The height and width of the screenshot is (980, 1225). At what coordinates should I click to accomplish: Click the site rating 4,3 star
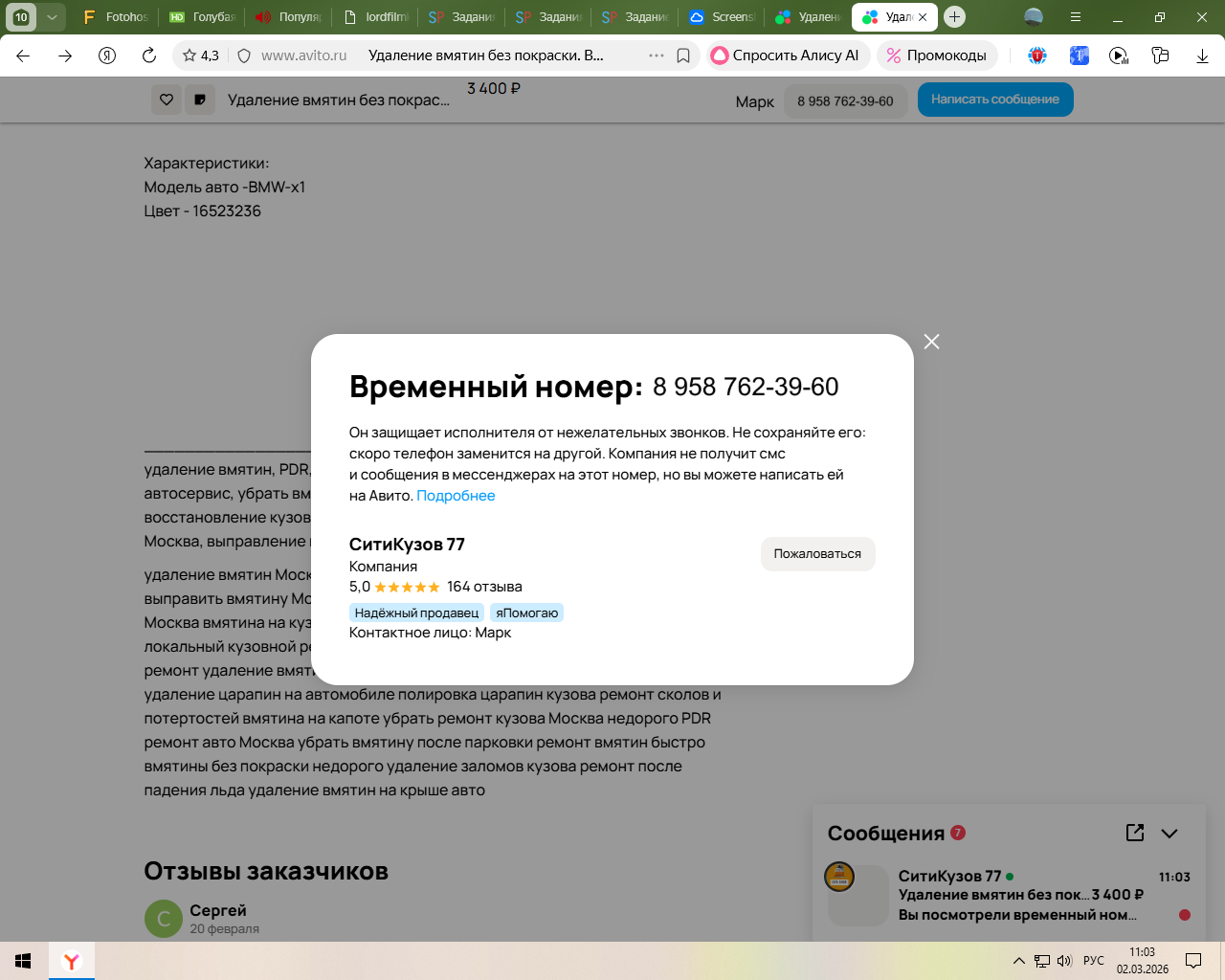point(200,56)
